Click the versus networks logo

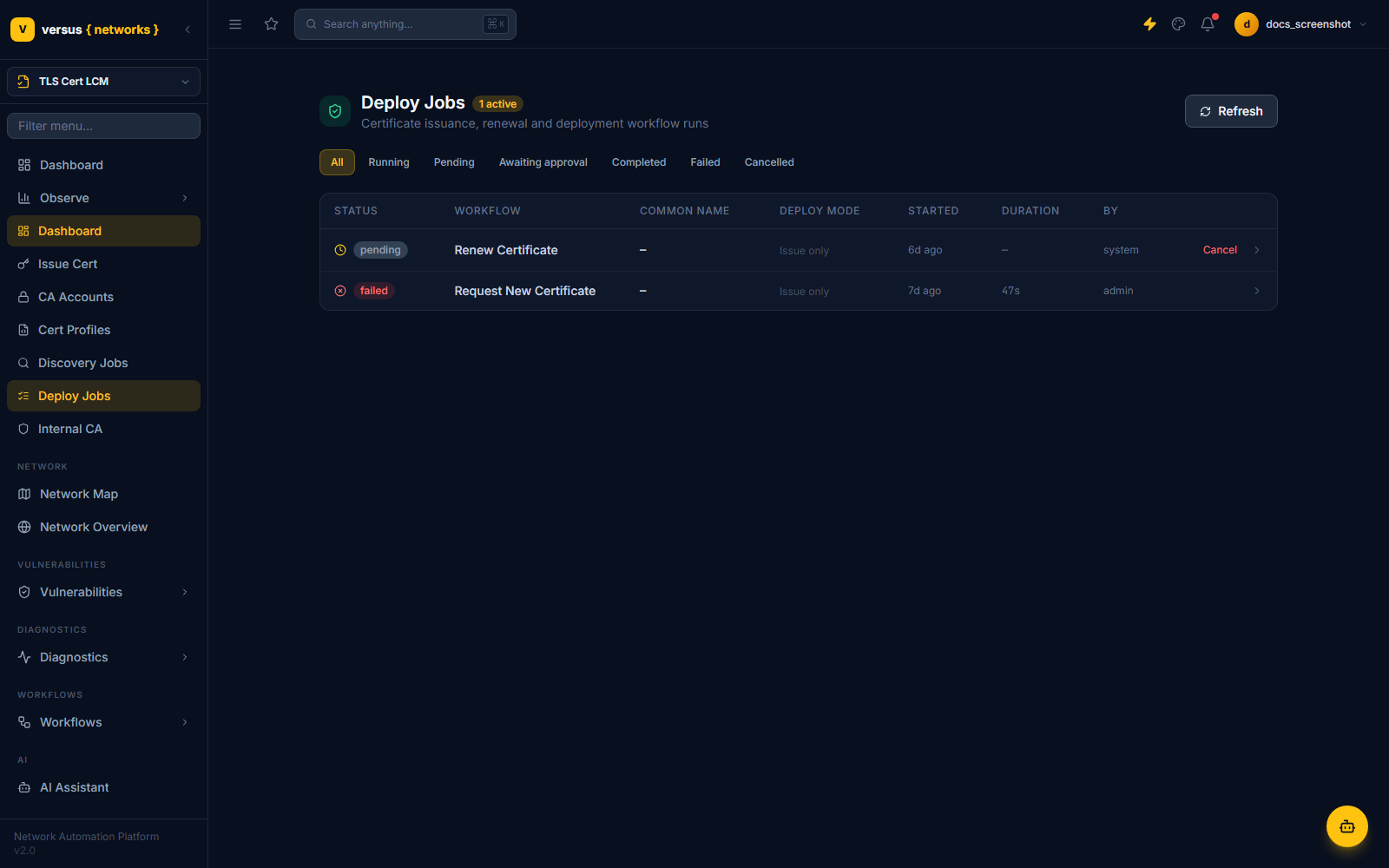coord(85,30)
